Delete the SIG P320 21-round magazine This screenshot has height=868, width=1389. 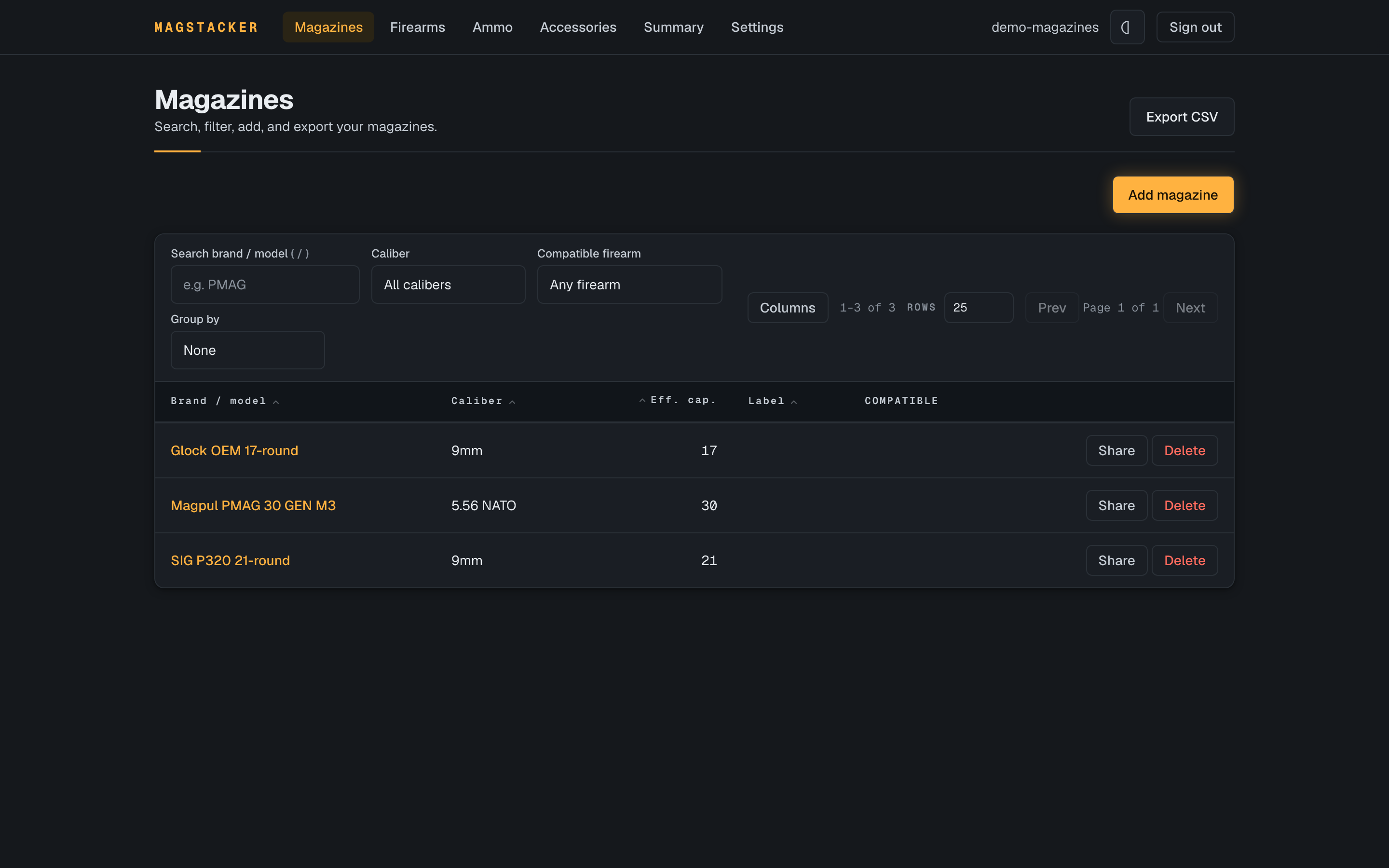point(1185,560)
